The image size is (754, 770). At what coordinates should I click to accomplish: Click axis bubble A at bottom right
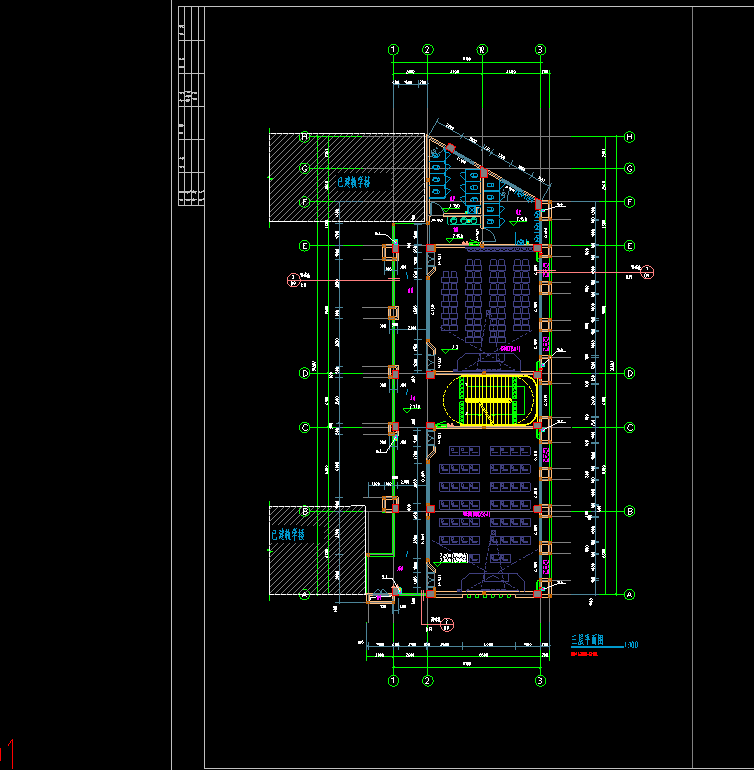point(630,594)
